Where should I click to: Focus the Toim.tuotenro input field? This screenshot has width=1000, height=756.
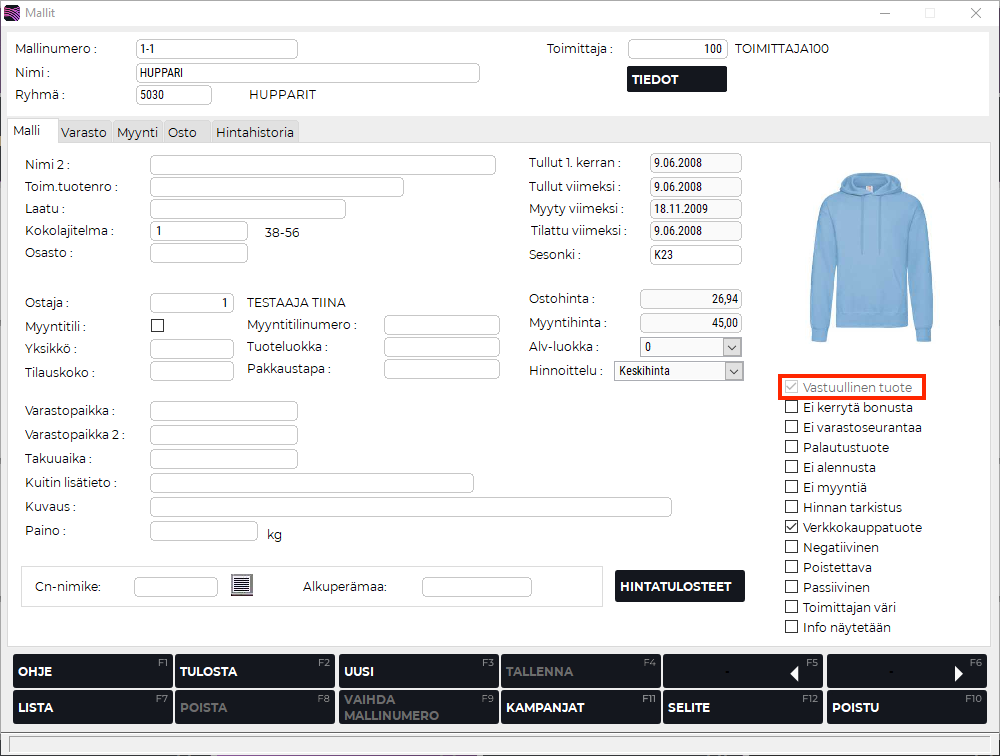coord(276,187)
